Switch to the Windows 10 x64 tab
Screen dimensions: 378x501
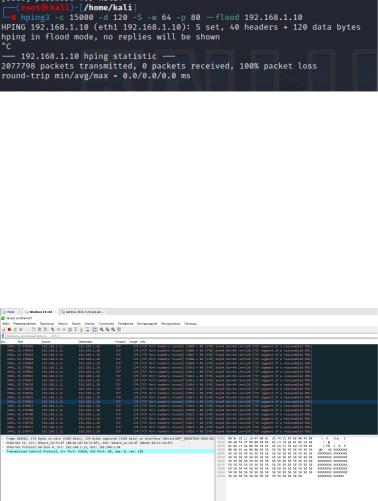(40, 312)
